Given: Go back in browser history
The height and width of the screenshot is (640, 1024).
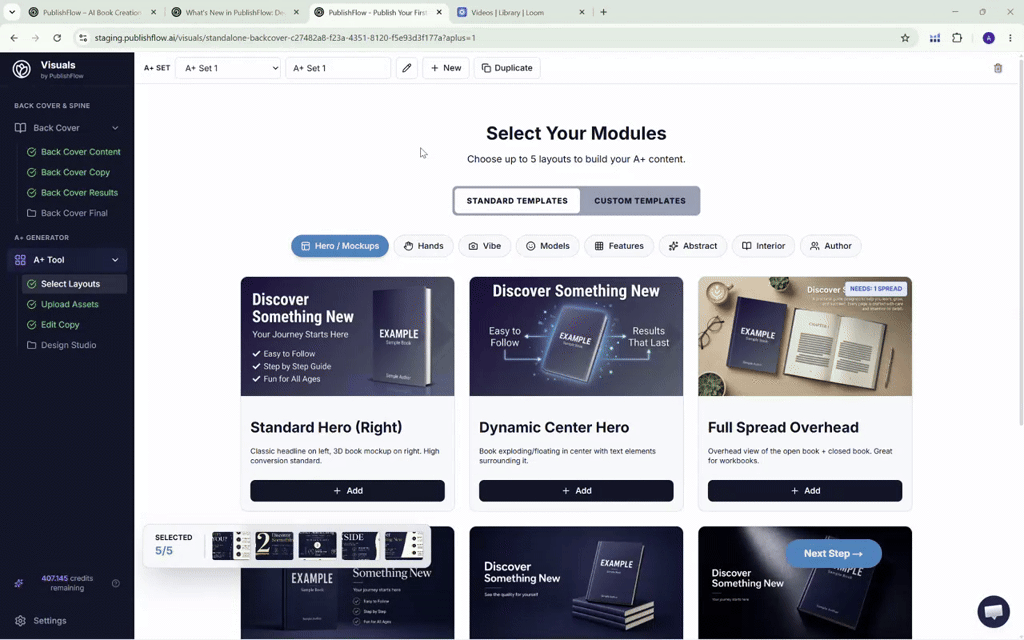Looking at the screenshot, I should point(14,38).
